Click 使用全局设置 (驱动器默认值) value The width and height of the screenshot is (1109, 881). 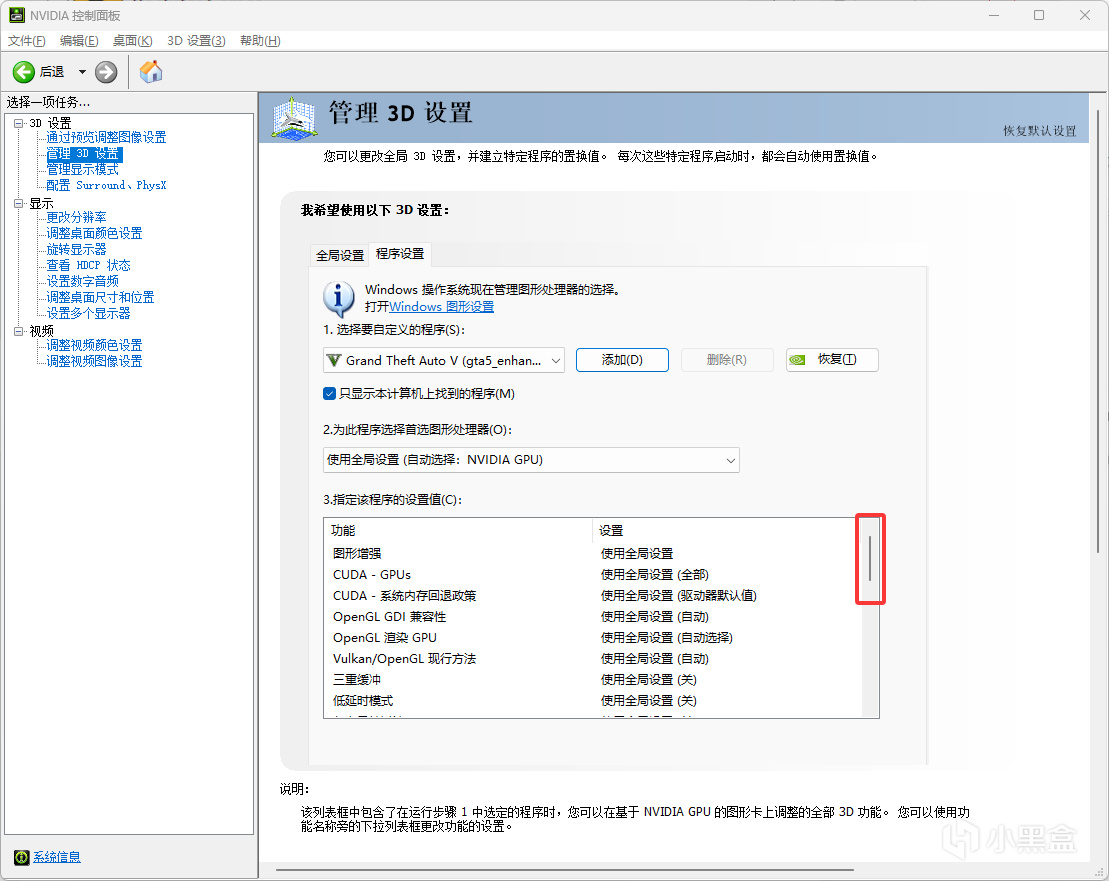[x=679, y=595]
